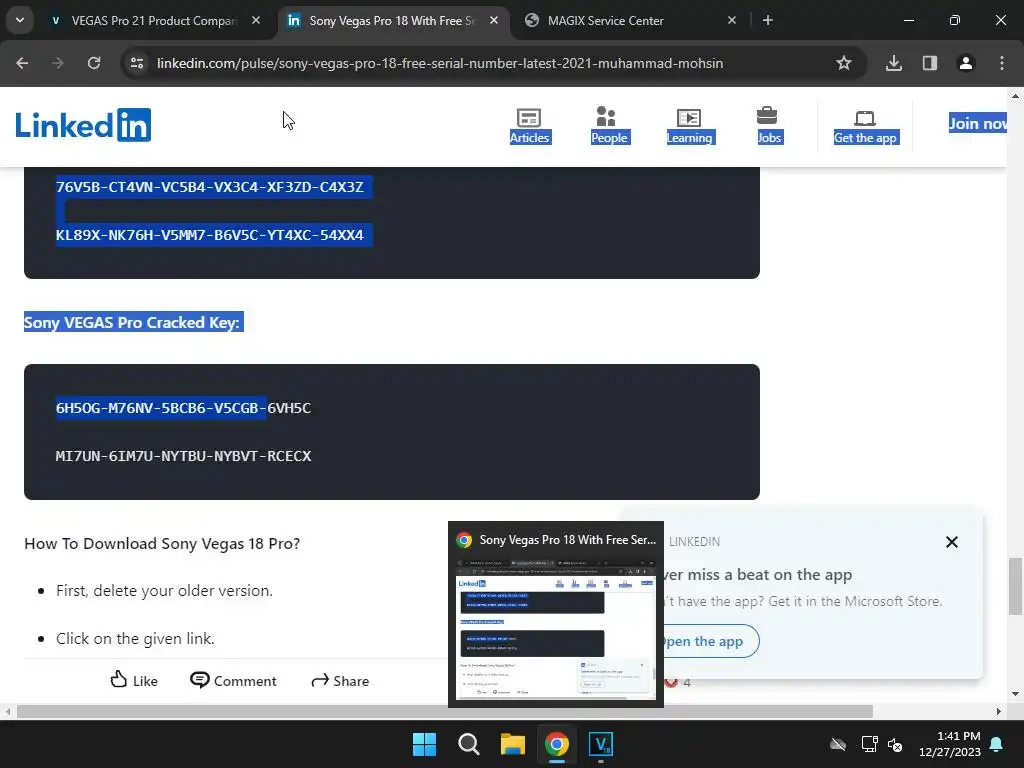Open File Explorer from taskbar

pyautogui.click(x=513, y=744)
